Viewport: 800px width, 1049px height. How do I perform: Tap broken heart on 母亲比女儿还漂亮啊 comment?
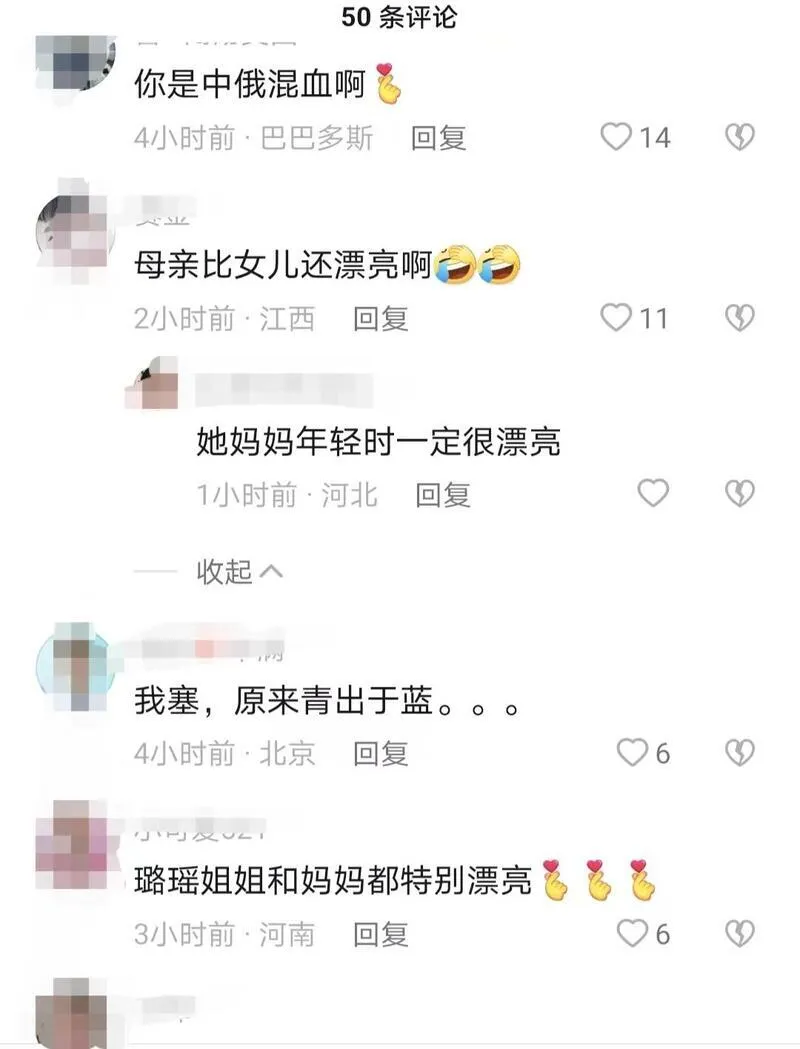(740, 318)
